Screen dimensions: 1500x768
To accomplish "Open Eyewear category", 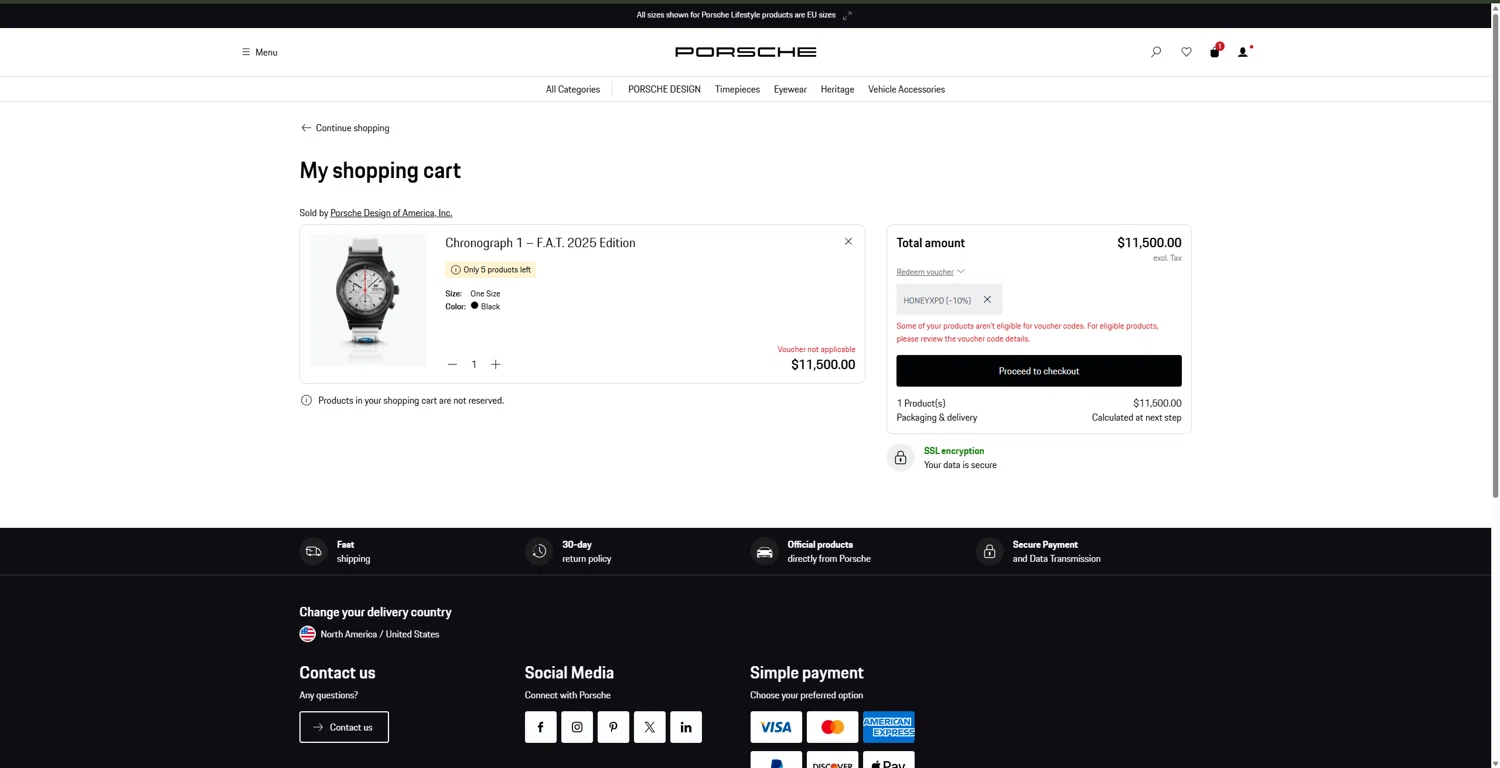I will [790, 89].
